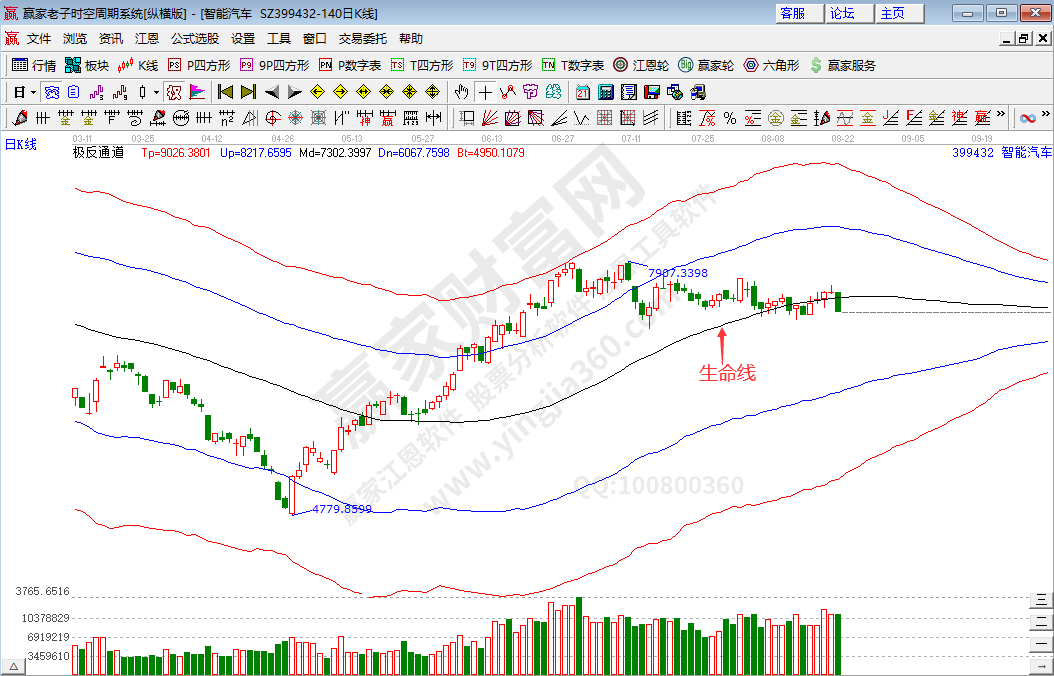
Task: Click the 客服 button in title bar
Action: (x=792, y=13)
